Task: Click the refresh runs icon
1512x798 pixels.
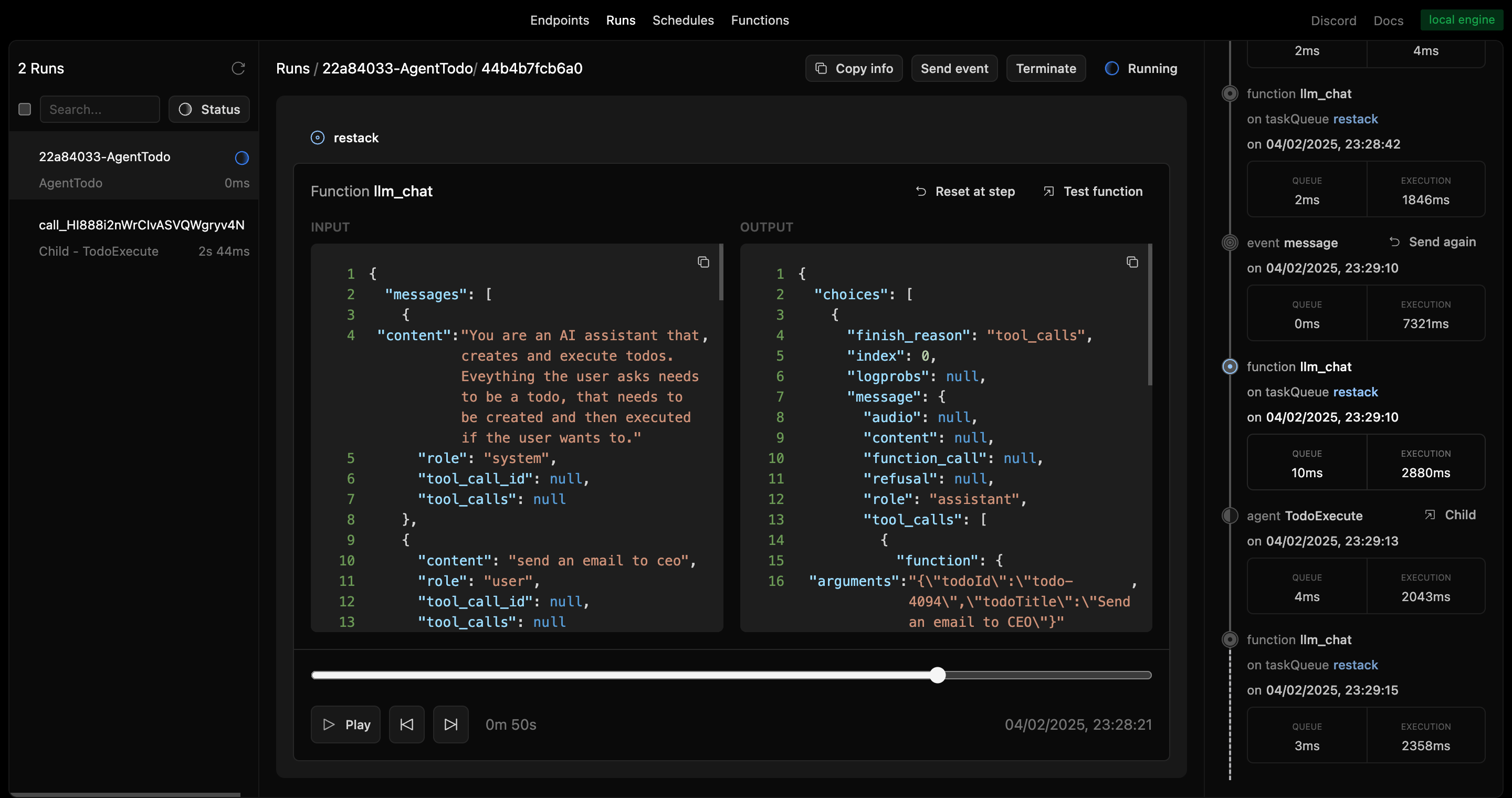Action: 238,69
